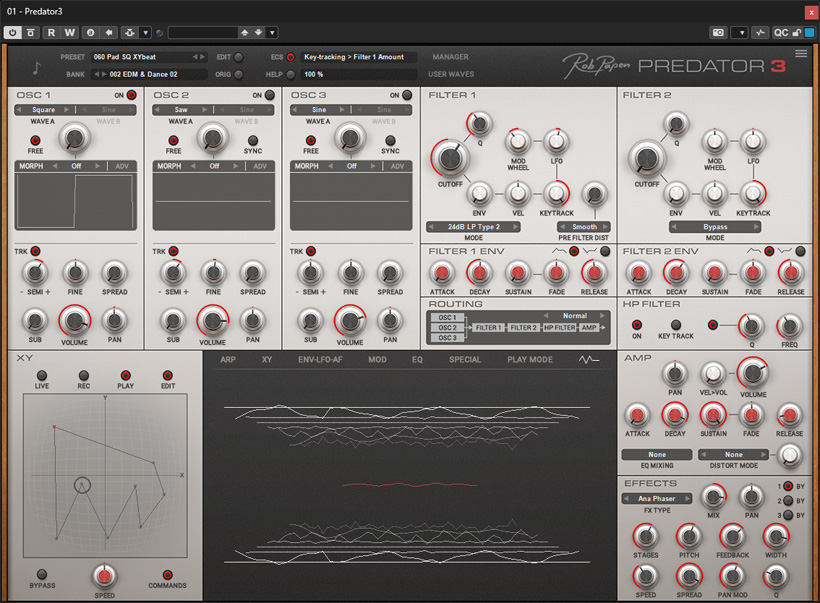Select the next preset arrow after 060 Pad SQ XYbeat
Image resolution: width=820 pixels, height=603 pixels.
202,56
